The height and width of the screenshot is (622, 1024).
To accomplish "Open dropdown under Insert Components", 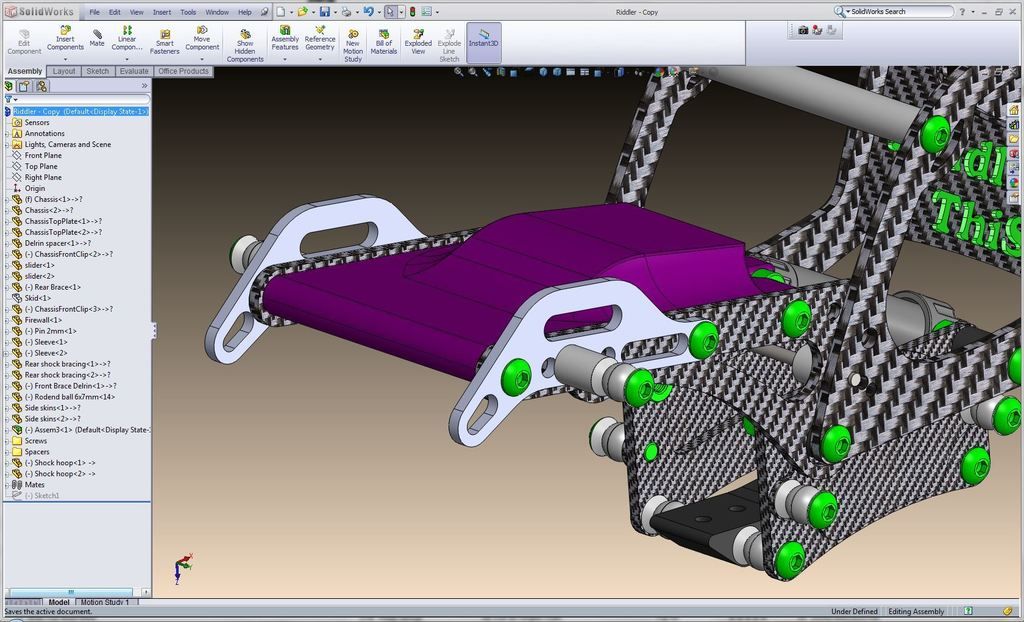I will pos(65,59).
